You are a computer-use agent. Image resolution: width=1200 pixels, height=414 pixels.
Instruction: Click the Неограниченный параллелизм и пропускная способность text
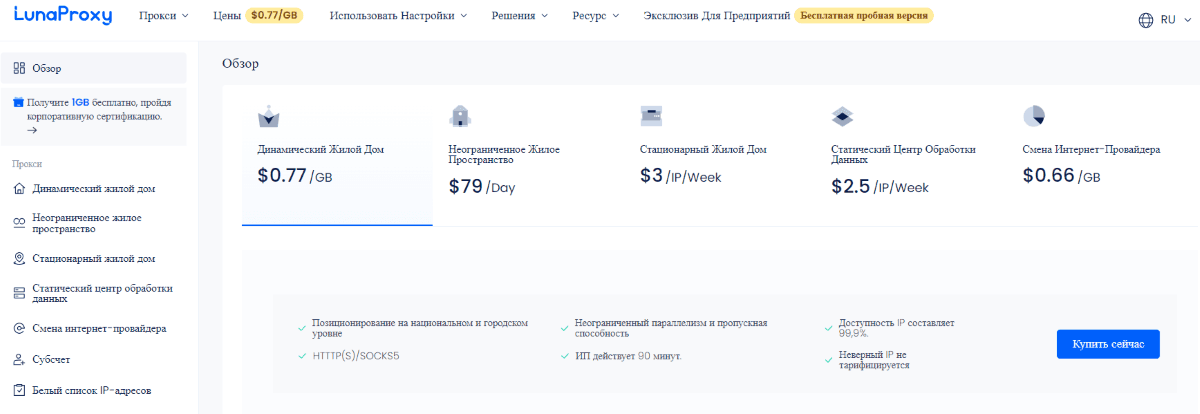pyautogui.click(x=671, y=330)
